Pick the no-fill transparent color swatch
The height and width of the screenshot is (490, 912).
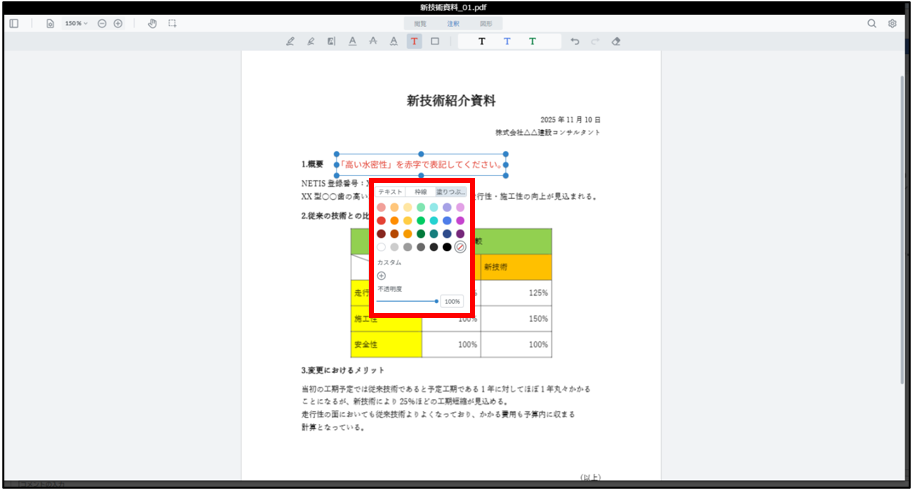[x=460, y=247]
